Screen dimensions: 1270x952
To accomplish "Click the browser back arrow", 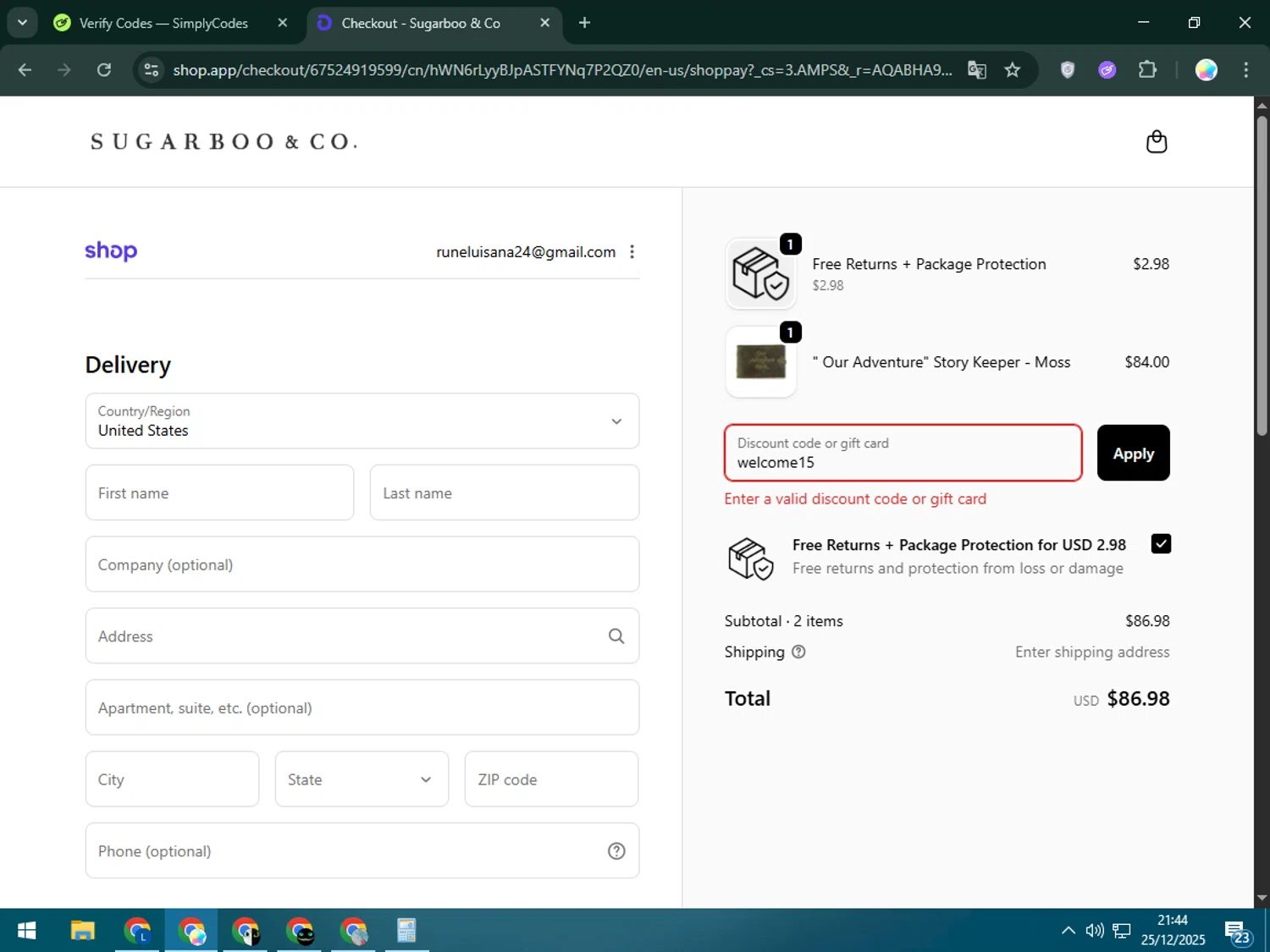I will click(x=25, y=69).
